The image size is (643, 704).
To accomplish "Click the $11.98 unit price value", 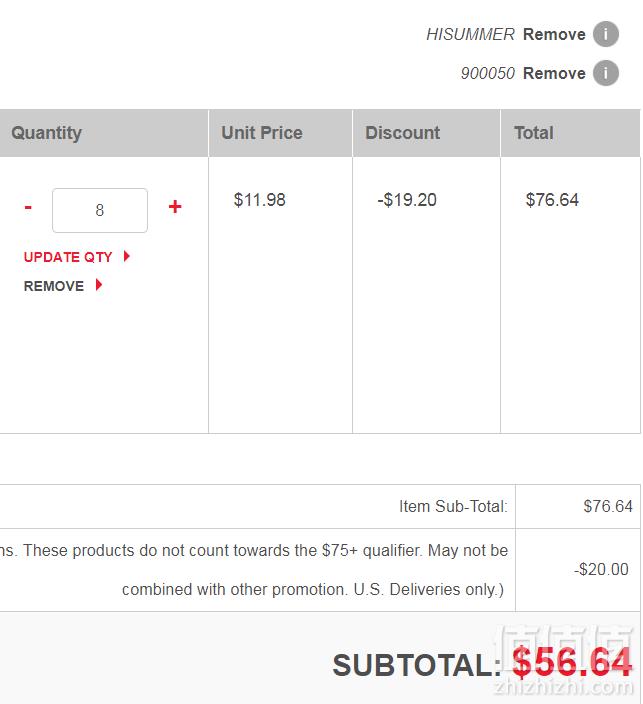I will pyautogui.click(x=260, y=200).
